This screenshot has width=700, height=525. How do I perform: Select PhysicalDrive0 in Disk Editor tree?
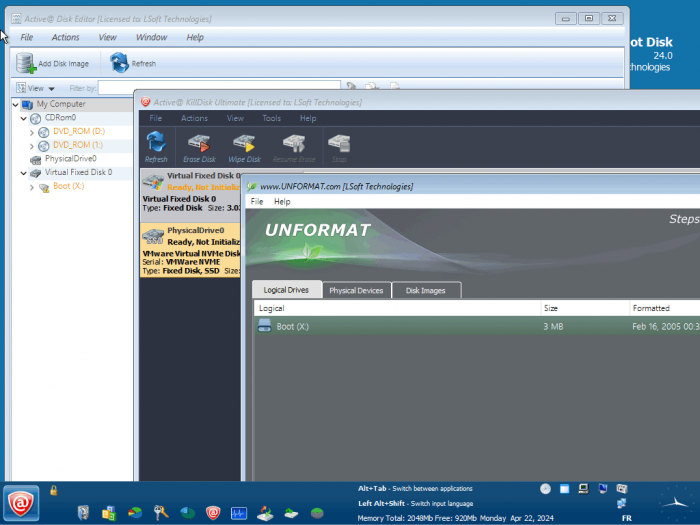click(70, 158)
